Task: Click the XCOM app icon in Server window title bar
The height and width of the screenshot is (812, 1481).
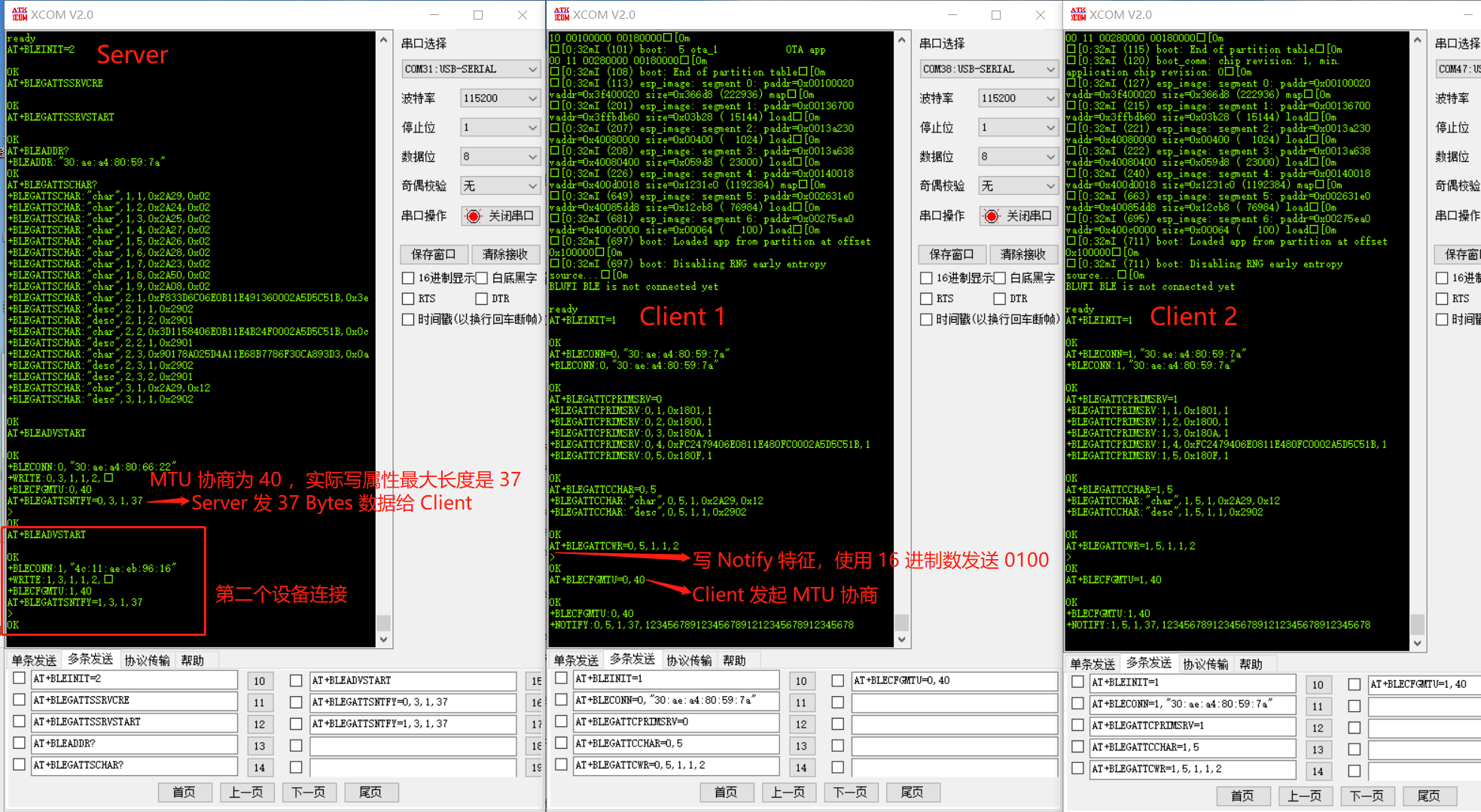Action: click(x=20, y=14)
